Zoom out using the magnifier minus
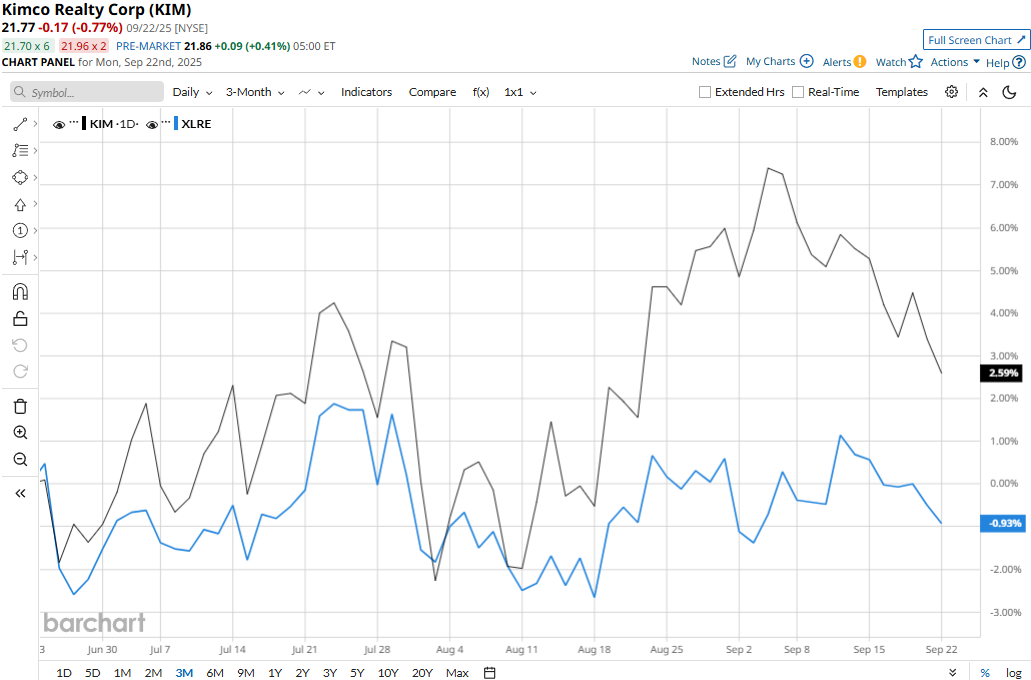Image resolution: width=1031 pixels, height=680 pixels. [x=20, y=459]
